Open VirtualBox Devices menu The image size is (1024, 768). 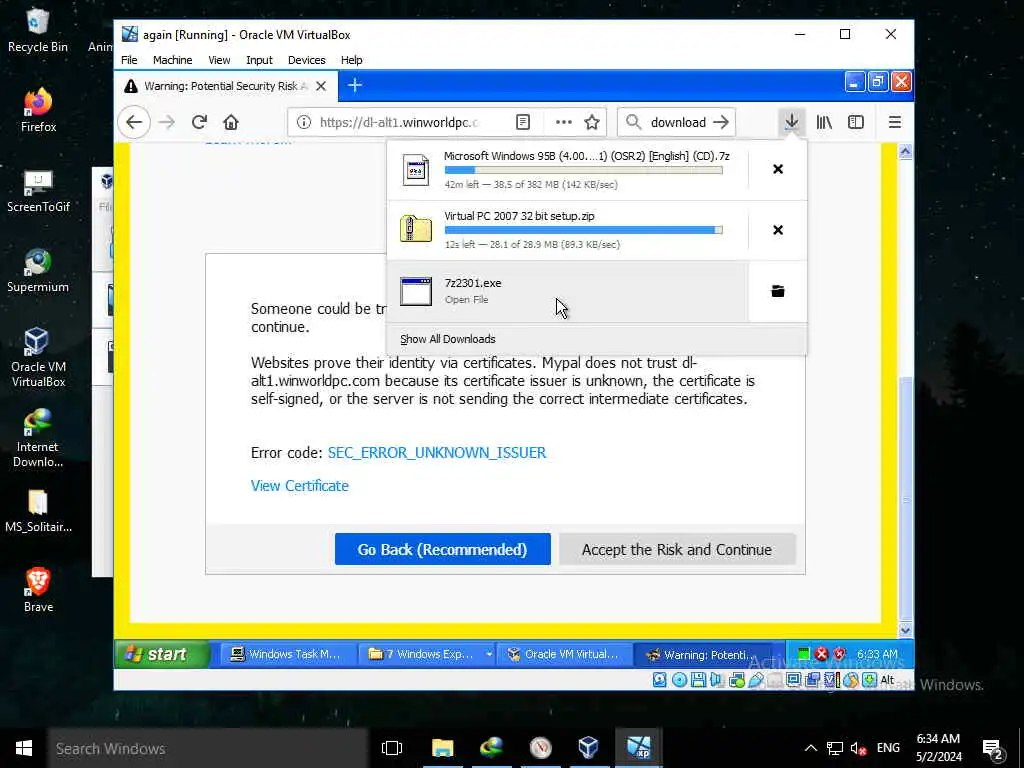pyautogui.click(x=306, y=60)
